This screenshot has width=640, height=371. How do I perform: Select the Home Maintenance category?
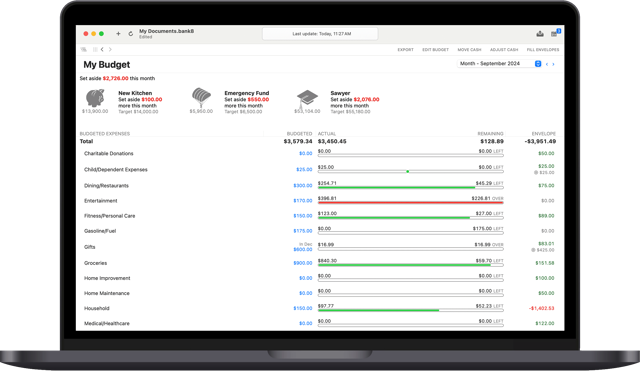(107, 293)
